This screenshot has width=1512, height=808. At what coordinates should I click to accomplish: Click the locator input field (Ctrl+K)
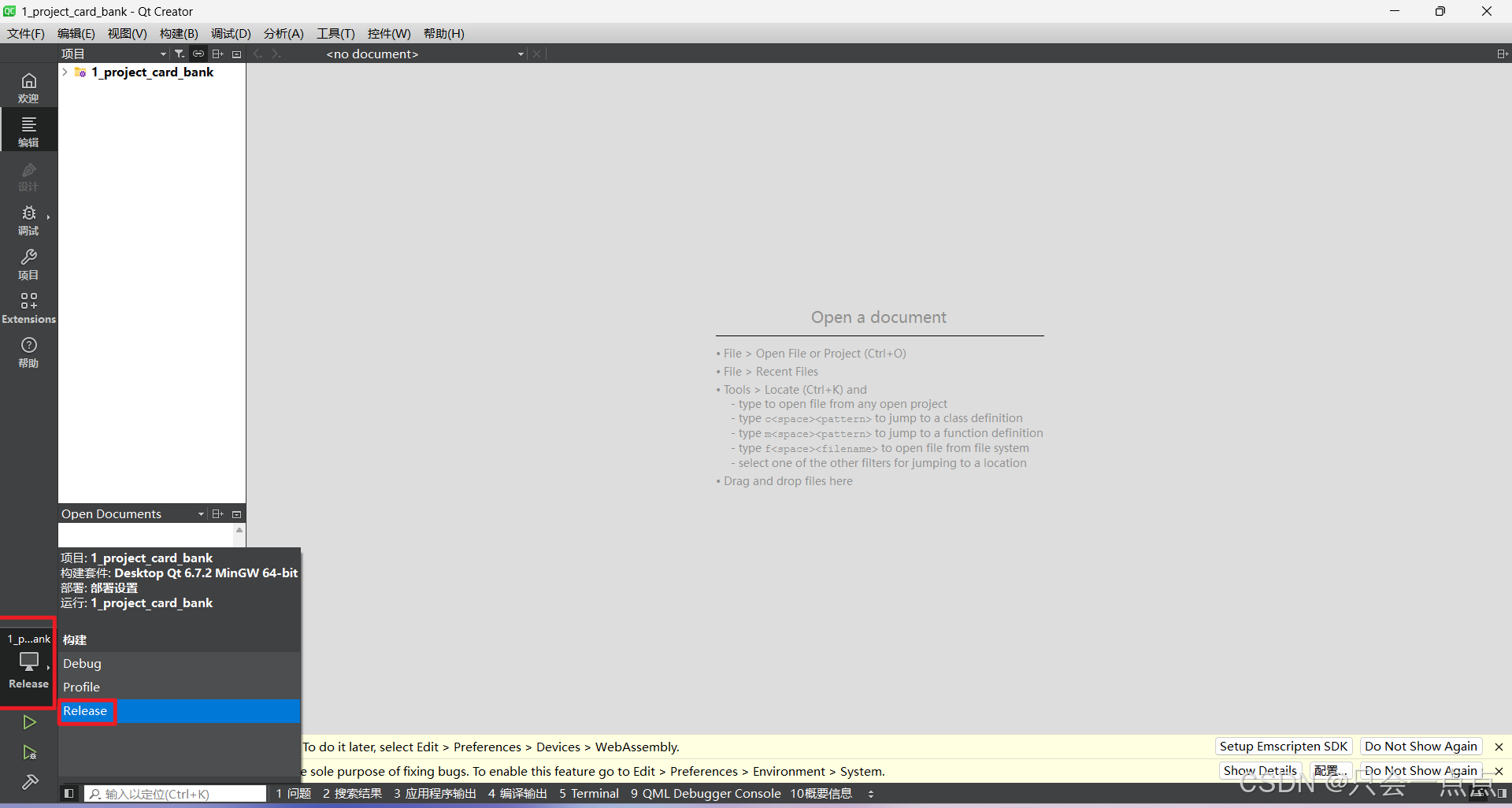(176, 794)
